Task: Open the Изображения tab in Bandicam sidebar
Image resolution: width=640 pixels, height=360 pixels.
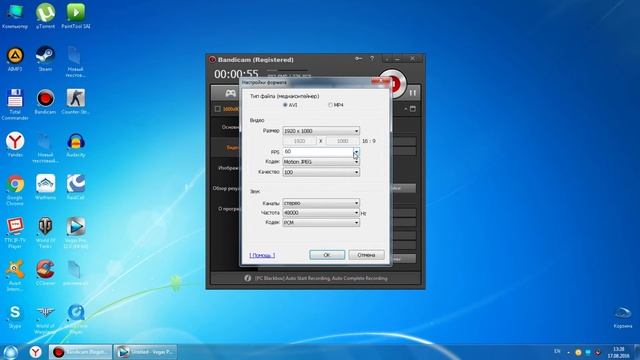Action: click(x=229, y=168)
